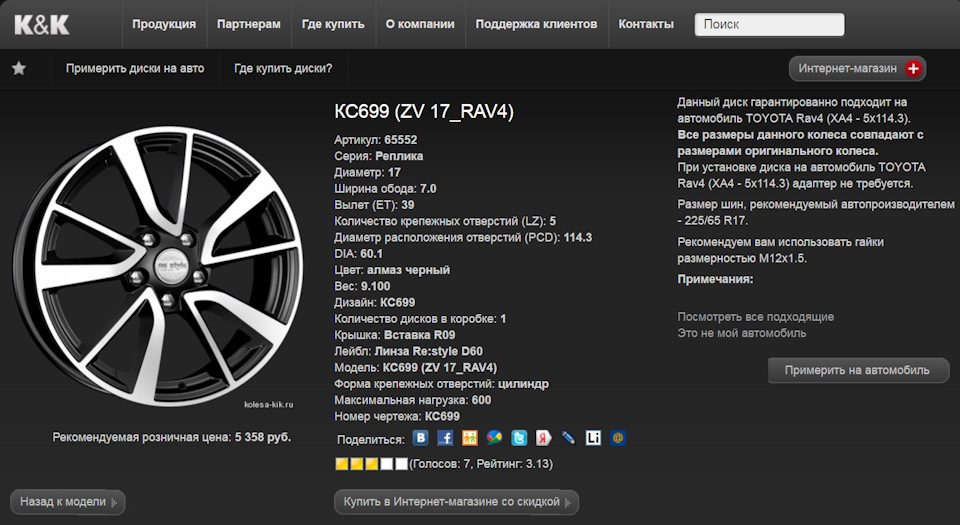Image resolution: width=960 pixels, height=525 pixels.
Task: Click the Артикул: 65552 line
Action: (x=376, y=140)
